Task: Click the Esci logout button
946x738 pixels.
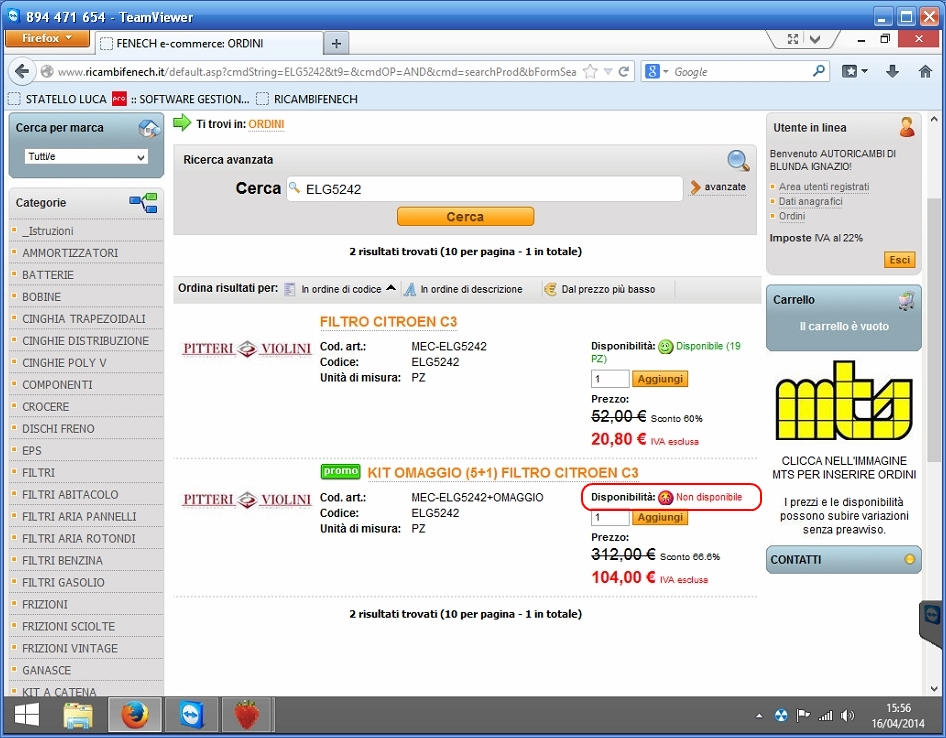Action: (x=899, y=260)
